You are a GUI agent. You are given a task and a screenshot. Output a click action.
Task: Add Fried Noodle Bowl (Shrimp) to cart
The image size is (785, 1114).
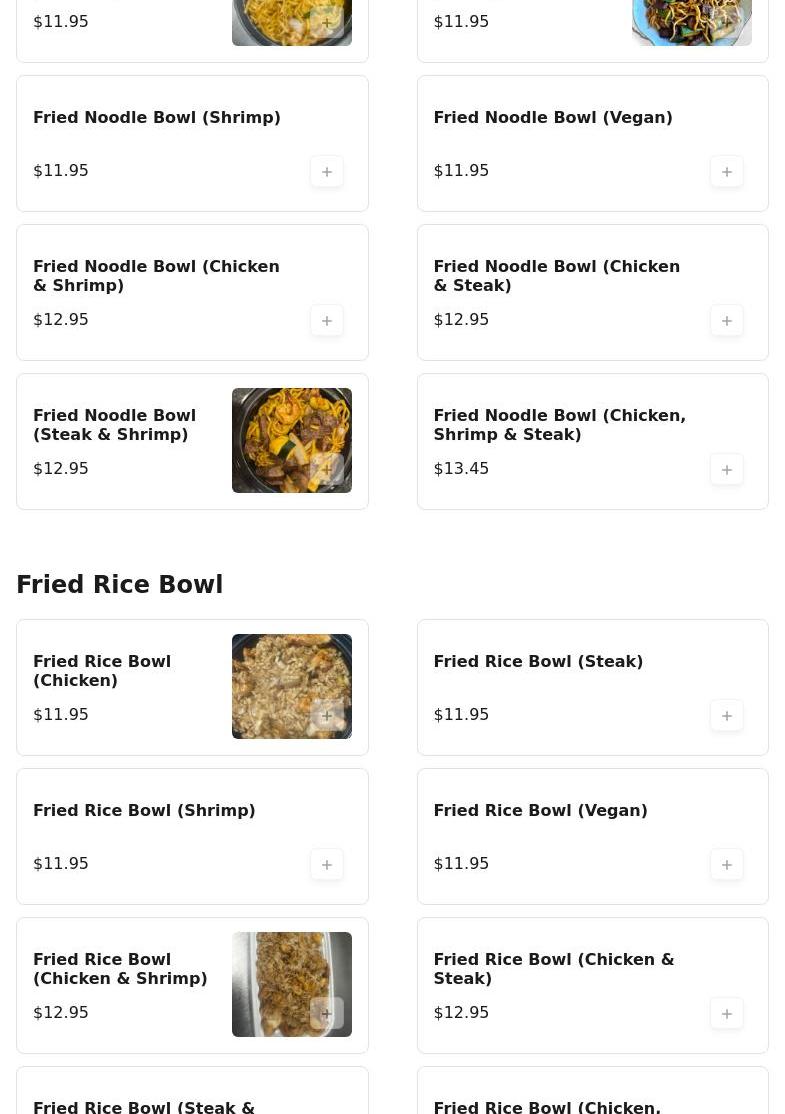click(327, 172)
